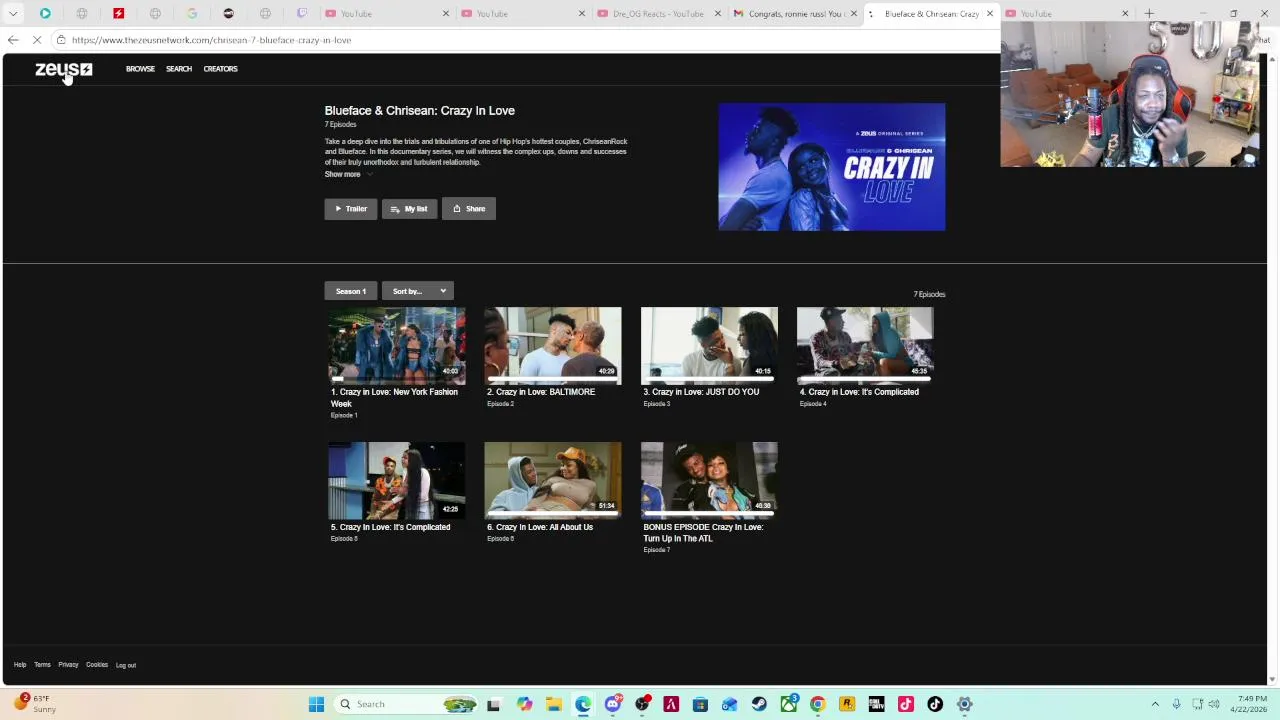Image resolution: width=1280 pixels, height=720 pixels.
Task: Open episode 3 JUST DO YOU thumbnail
Action: (x=709, y=345)
